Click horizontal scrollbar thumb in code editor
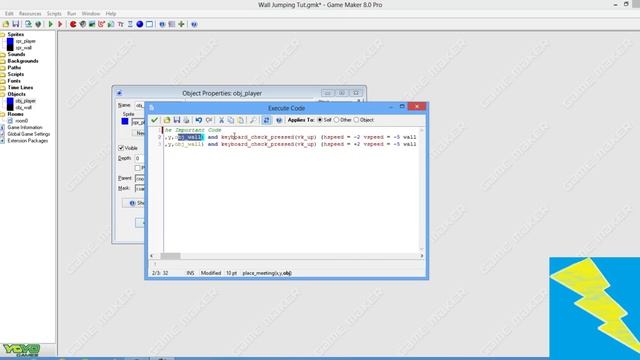 coord(170,256)
